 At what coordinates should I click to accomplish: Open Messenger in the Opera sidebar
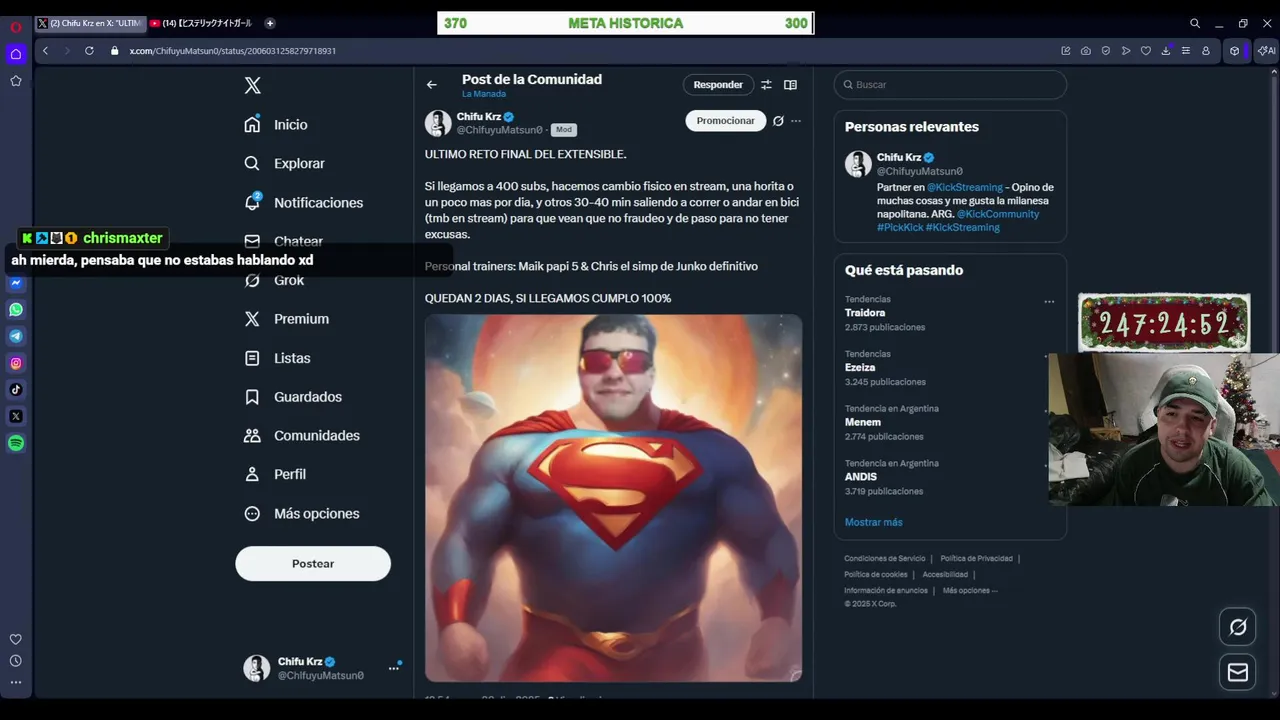16,283
